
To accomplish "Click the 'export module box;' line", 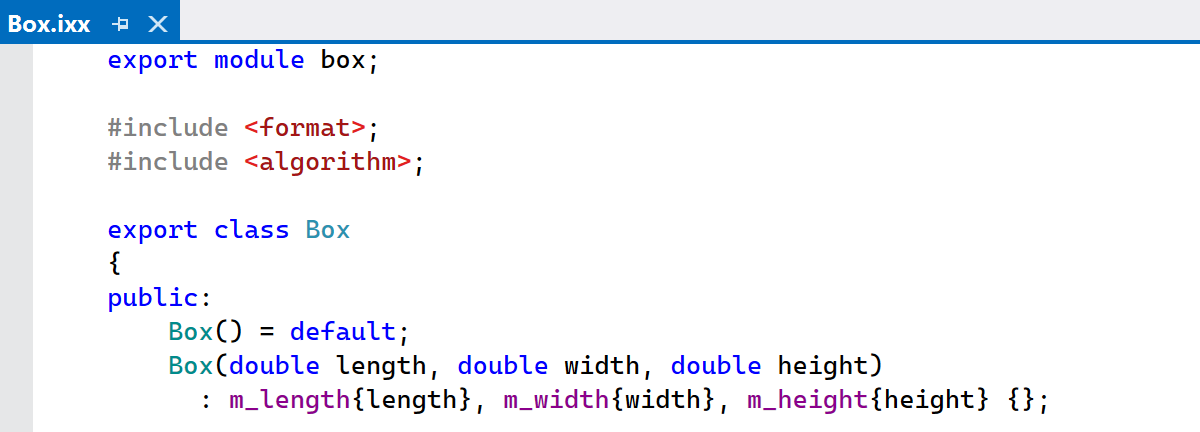I will click(x=244, y=60).
